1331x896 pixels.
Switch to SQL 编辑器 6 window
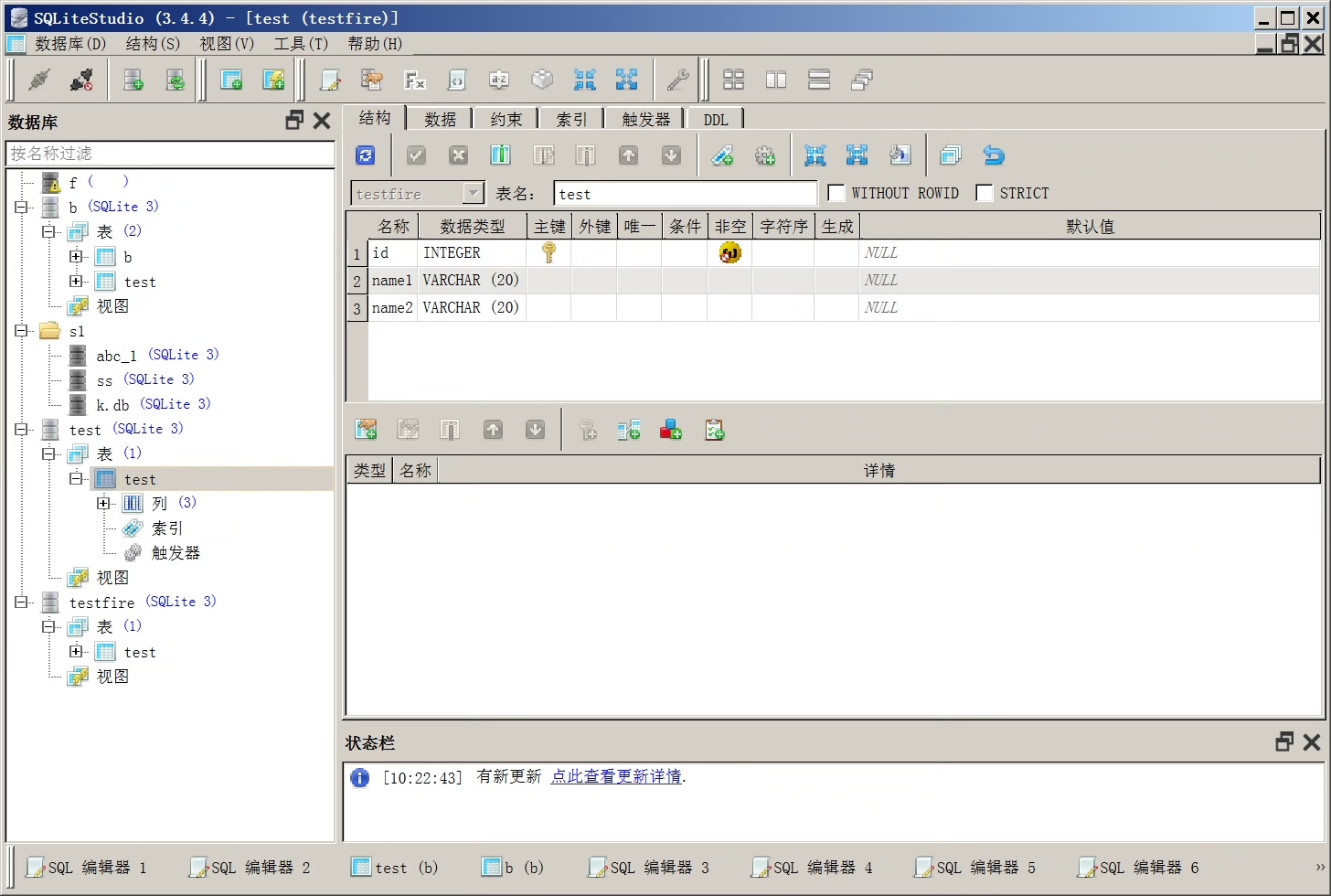1139,868
